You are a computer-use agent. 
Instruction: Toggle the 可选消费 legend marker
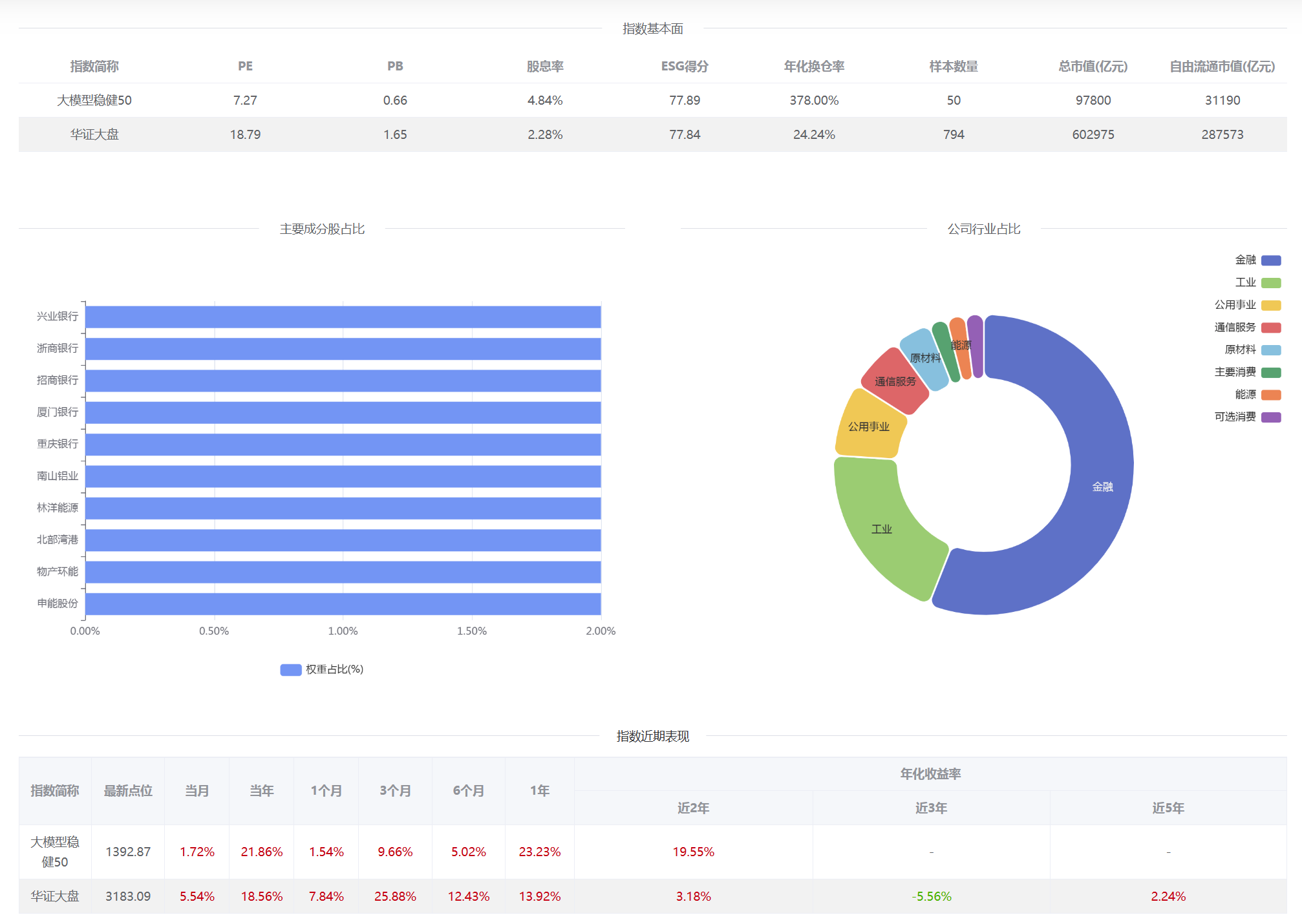[1270, 417]
